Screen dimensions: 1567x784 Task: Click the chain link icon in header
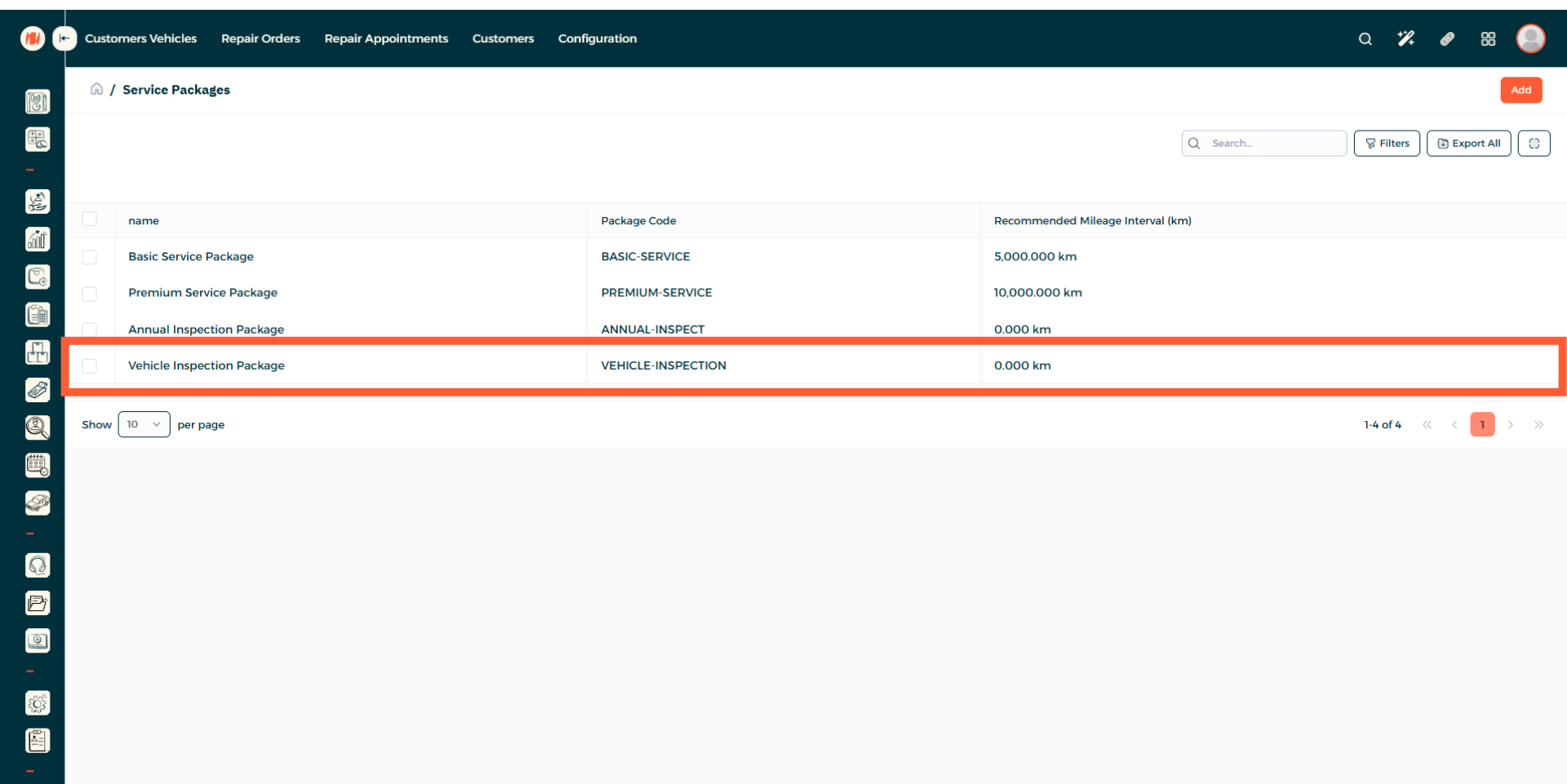(x=1447, y=38)
